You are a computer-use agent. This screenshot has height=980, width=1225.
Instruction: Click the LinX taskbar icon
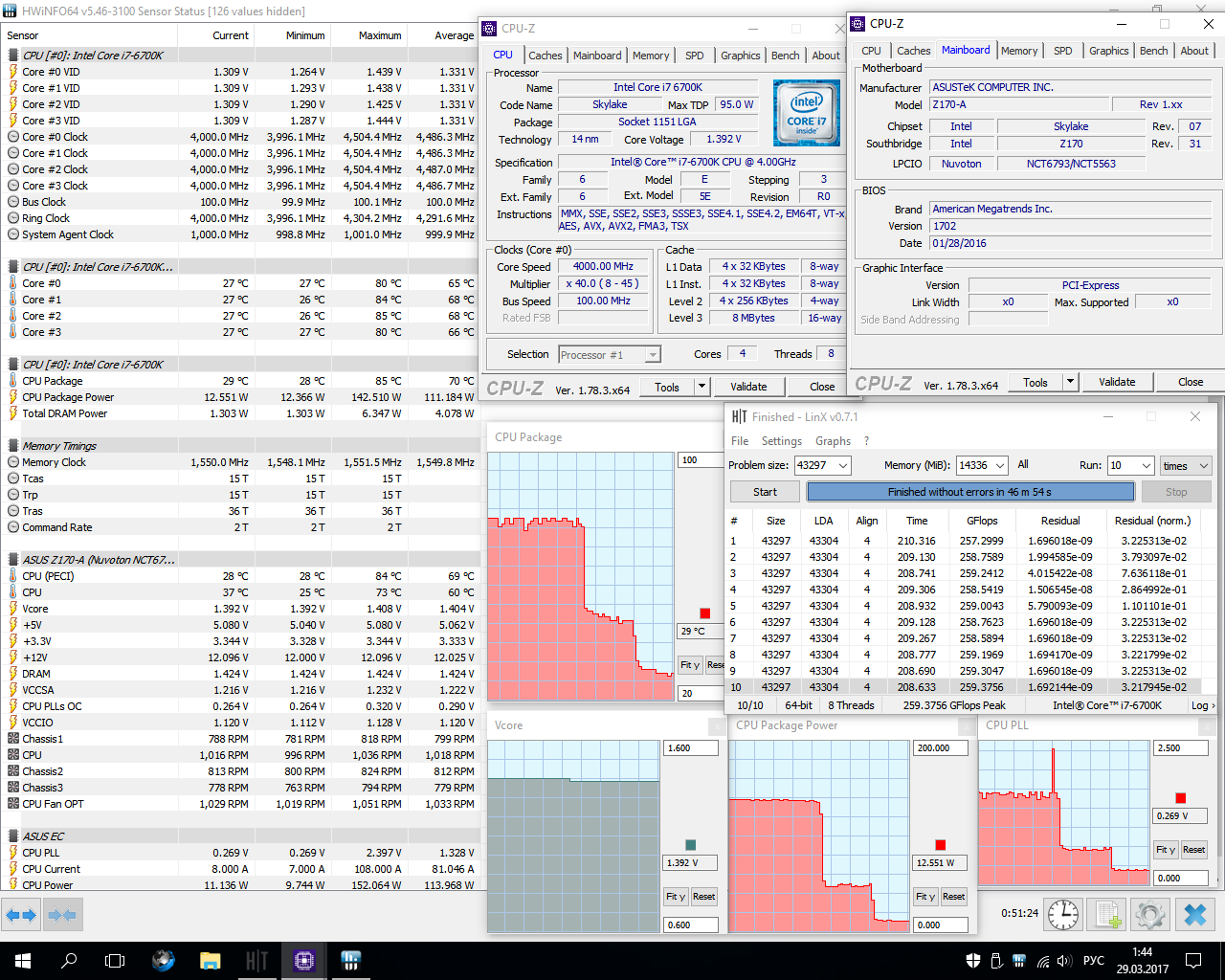point(256,961)
